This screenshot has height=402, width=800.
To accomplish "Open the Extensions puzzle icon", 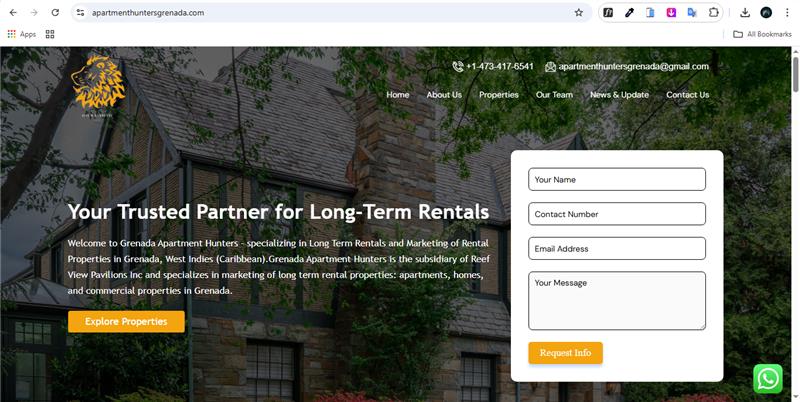I will click(x=713, y=13).
